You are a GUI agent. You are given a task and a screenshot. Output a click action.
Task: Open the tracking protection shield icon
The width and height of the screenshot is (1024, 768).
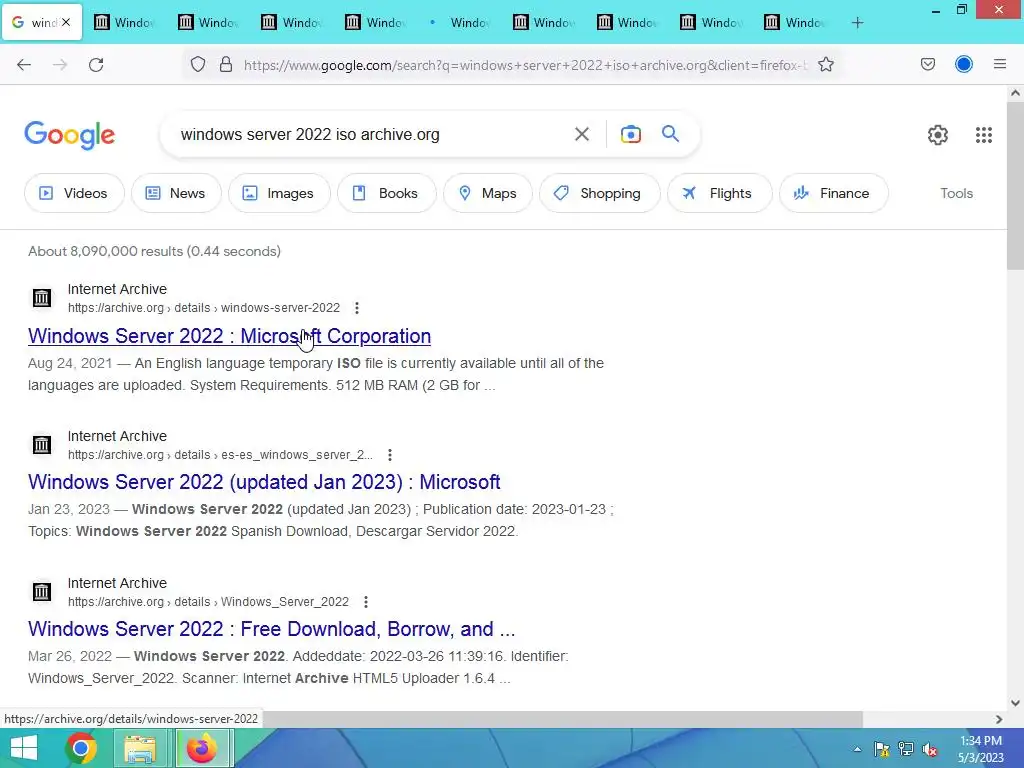[x=198, y=65]
